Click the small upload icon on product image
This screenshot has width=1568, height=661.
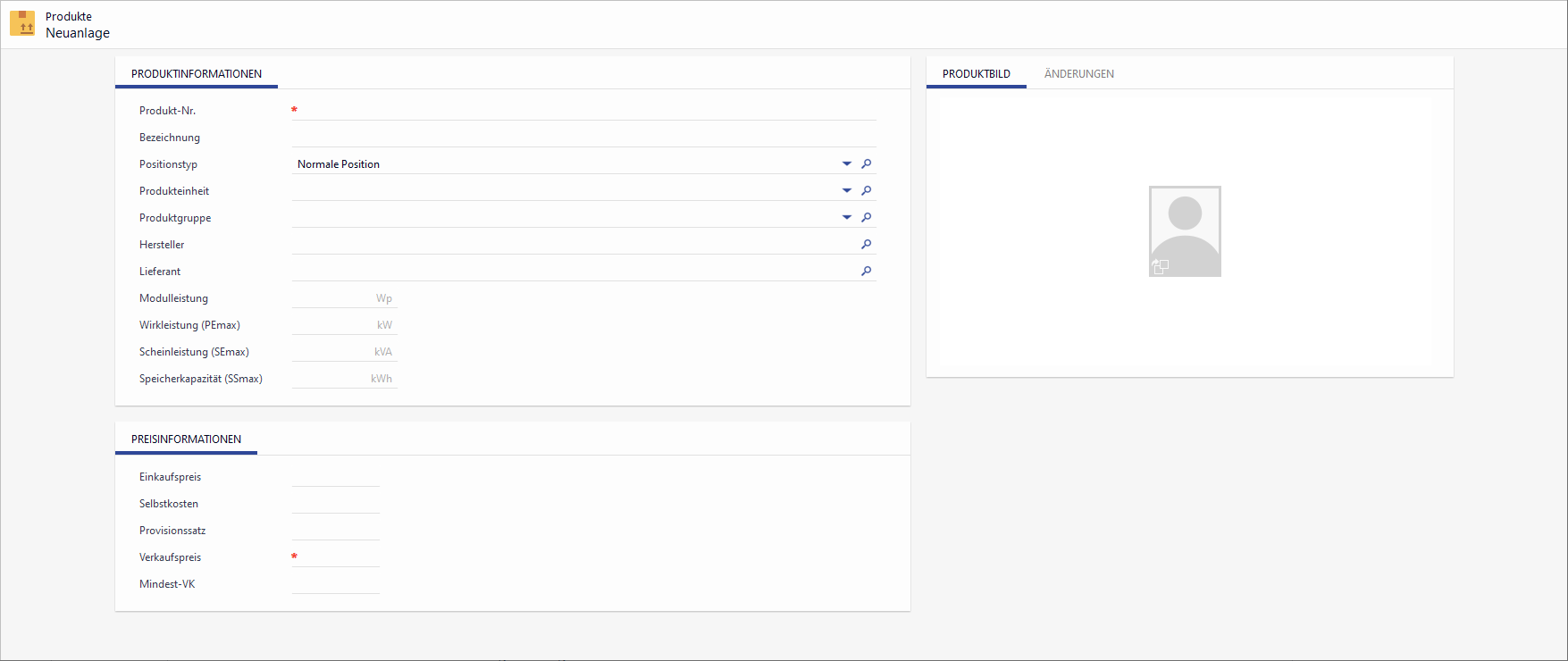click(1160, 266)
